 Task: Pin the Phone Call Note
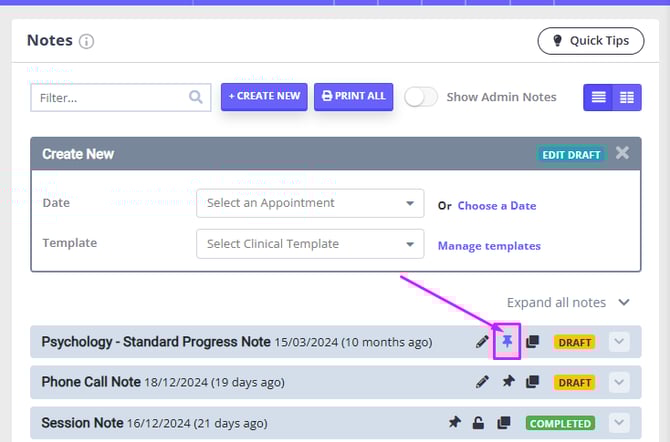pos(508,382)
